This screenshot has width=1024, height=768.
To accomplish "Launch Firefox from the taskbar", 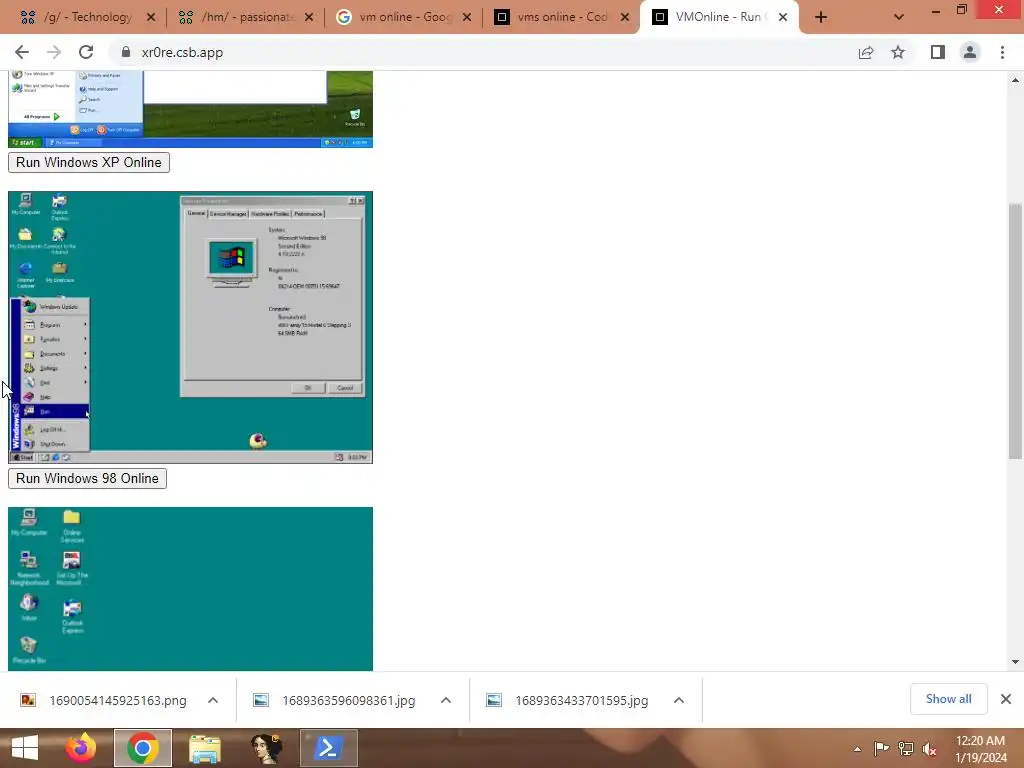I will pyautogui.click(x=81, y=748).
